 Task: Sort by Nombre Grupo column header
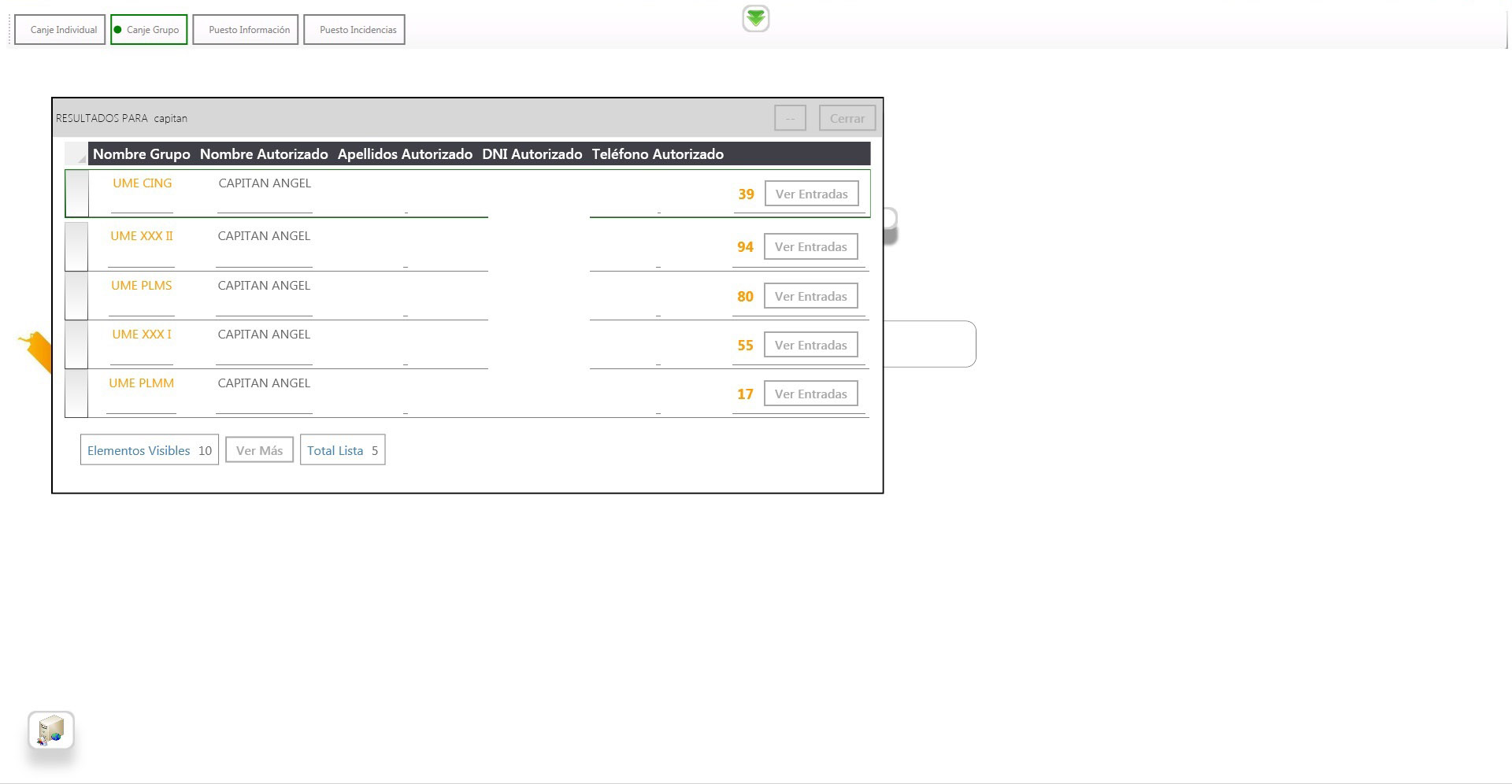(142, 154)
